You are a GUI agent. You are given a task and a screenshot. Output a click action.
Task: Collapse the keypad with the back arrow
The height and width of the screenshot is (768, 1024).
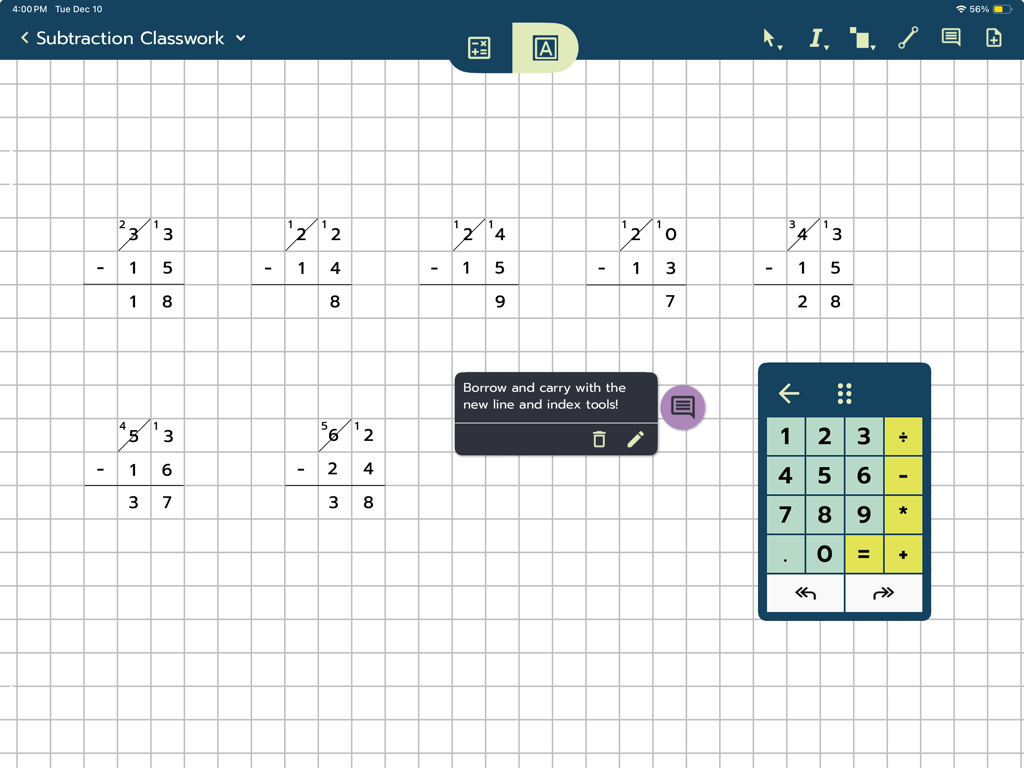(788, 393)
